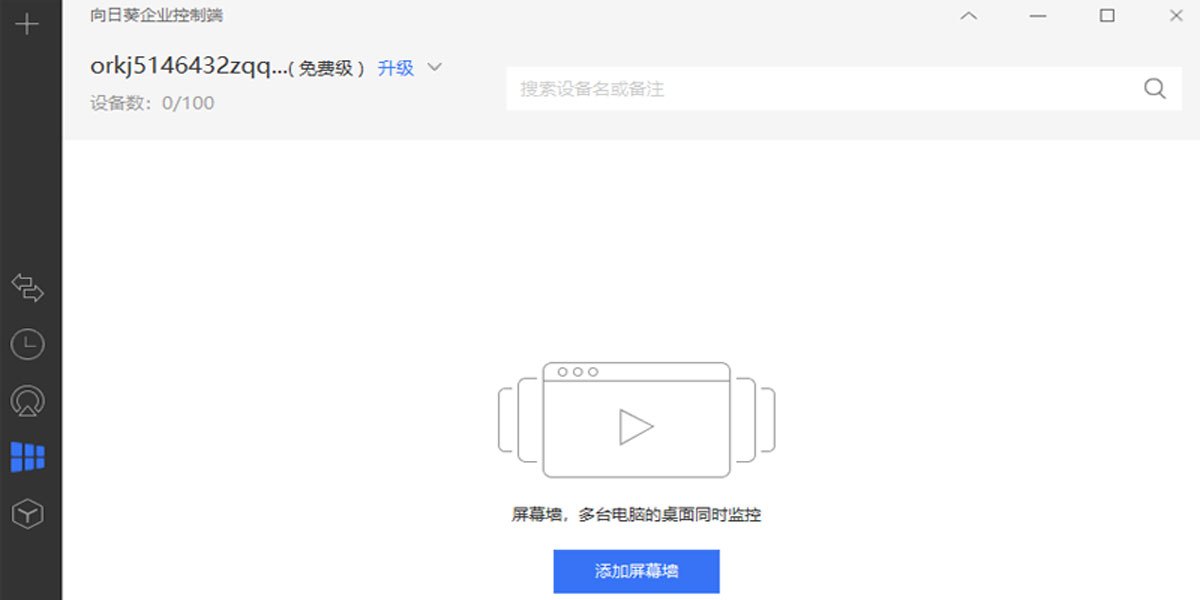Click the 免费级 plan label
The width and height of the screenshot is (1200, 600).
click(327, 69)
